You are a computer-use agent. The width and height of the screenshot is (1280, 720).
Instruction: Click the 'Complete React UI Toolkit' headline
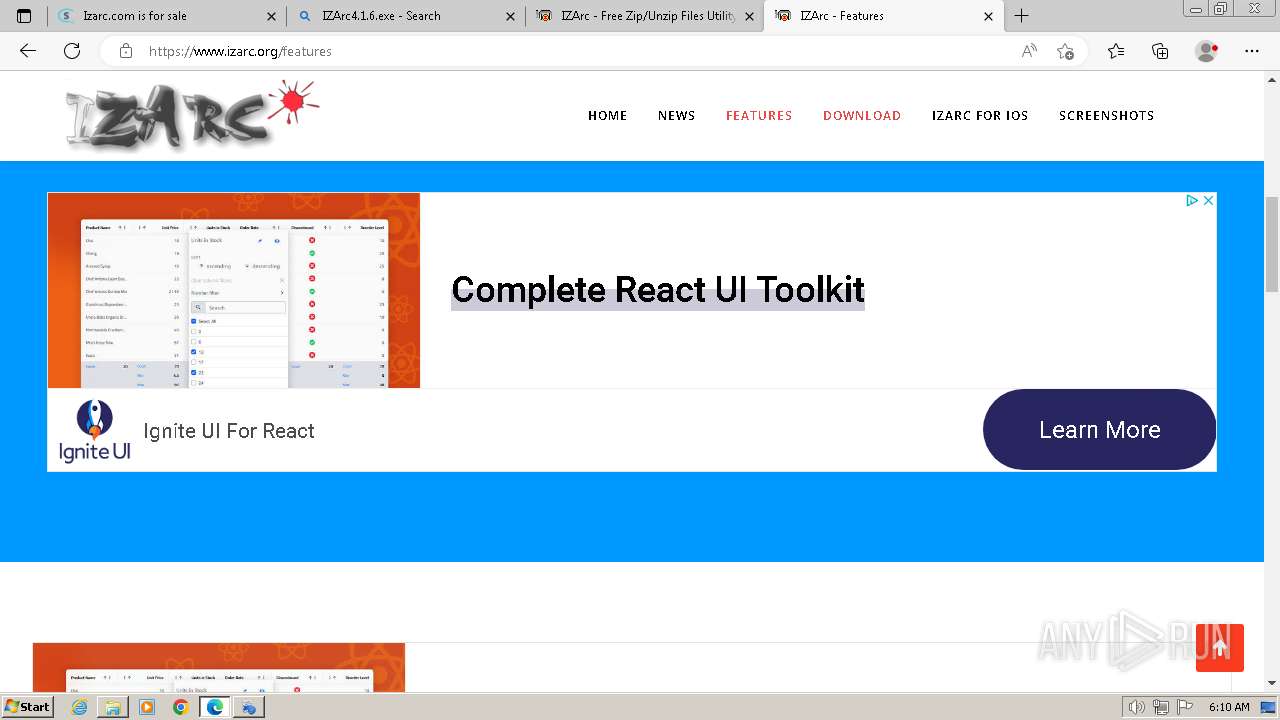[658, 290]
